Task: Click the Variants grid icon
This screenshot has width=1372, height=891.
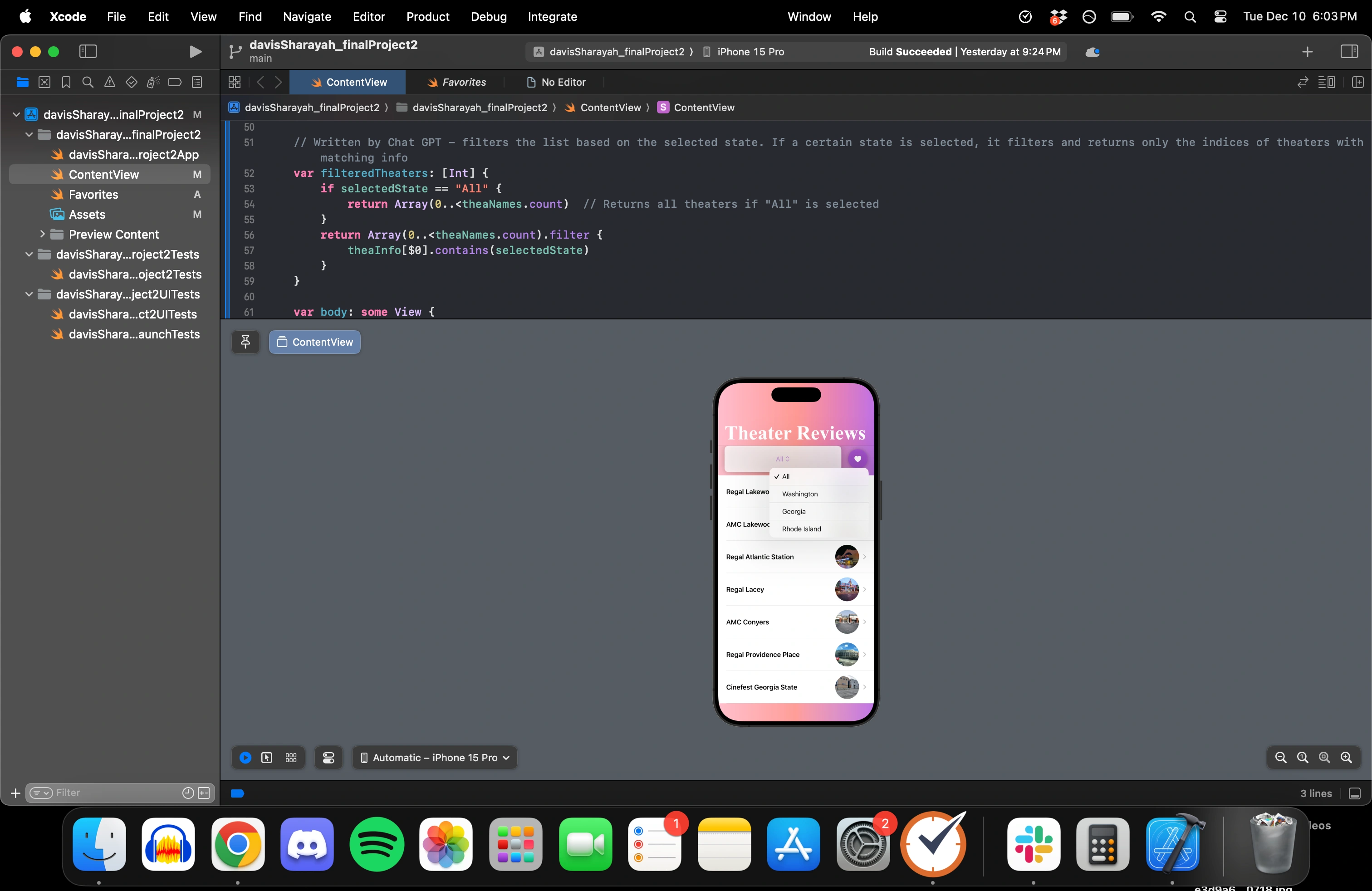Action: [x=291, y=757]
